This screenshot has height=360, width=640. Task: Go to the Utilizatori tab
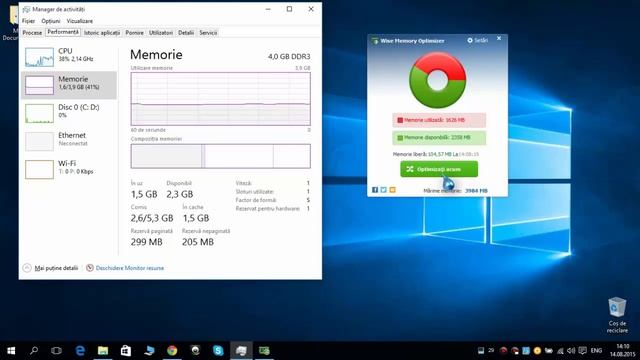tap(161, 33)
